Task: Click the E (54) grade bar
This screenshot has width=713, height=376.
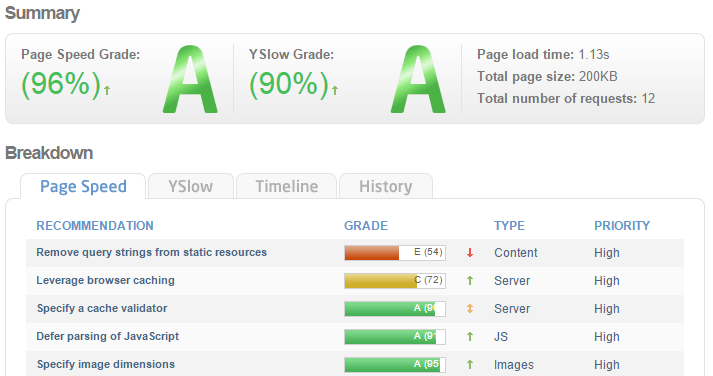Action: click(395, 253)
